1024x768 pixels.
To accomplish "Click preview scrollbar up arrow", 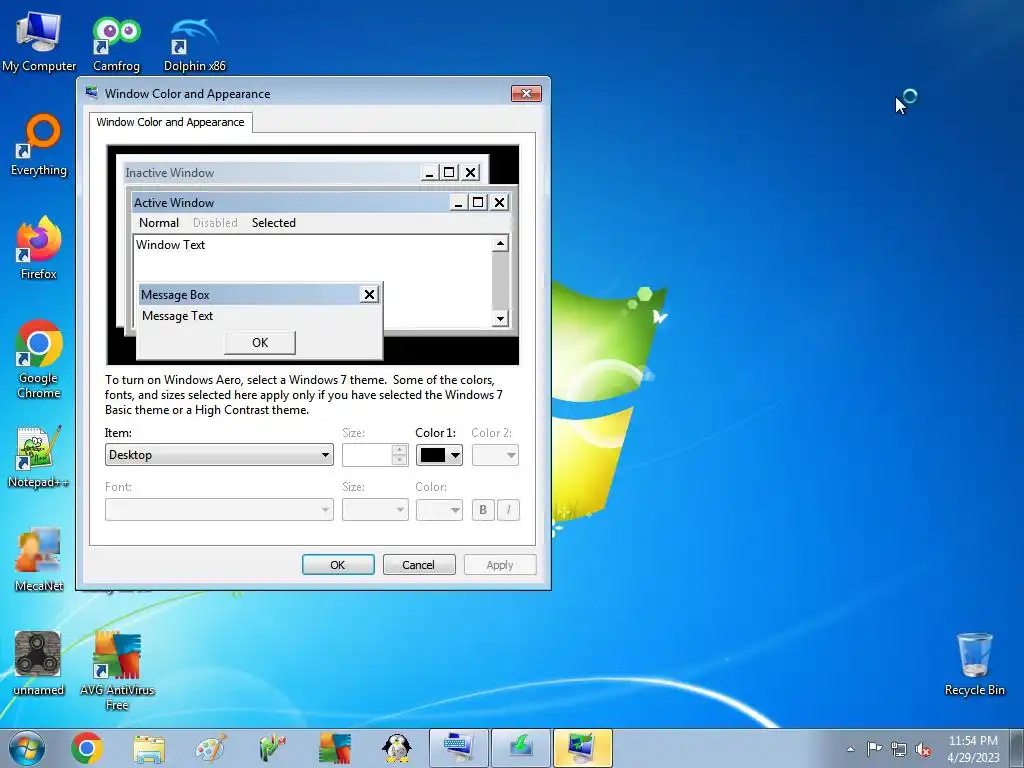I will coord(500,244).
